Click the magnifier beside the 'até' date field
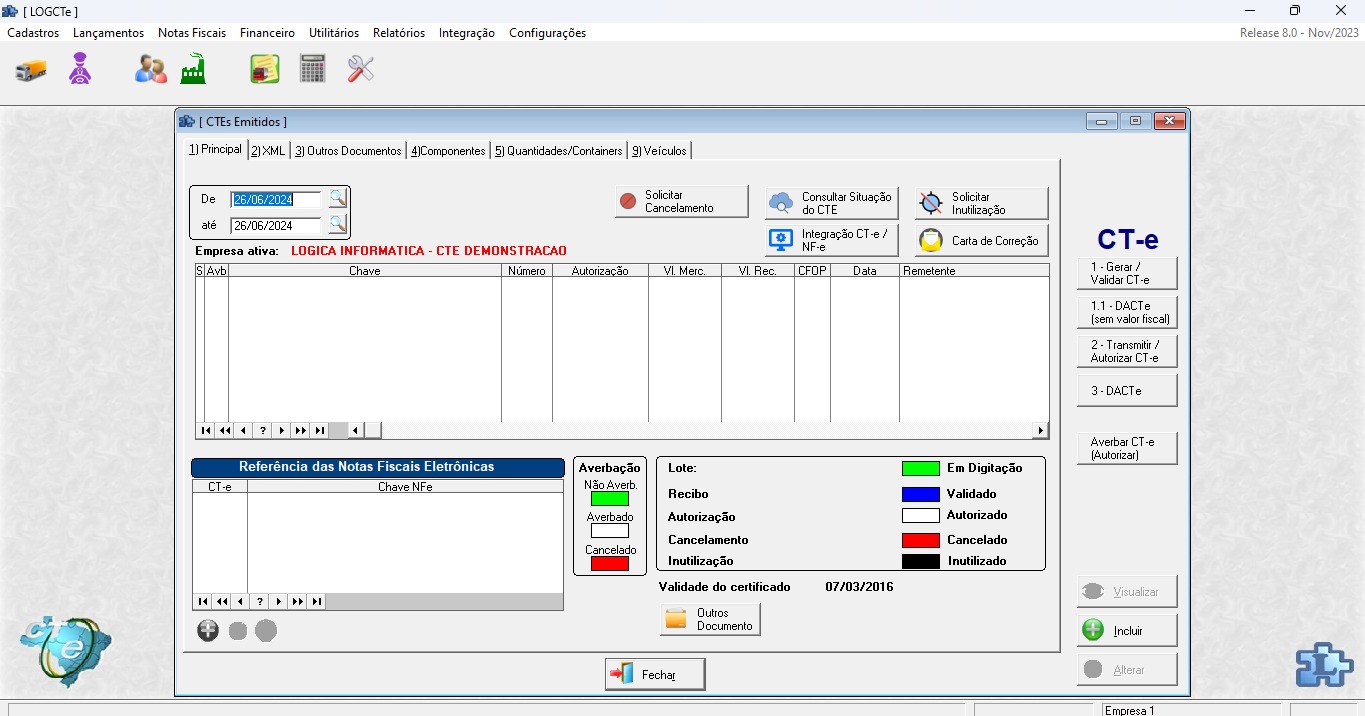The image size is (1365, 716). coord(338,224)
